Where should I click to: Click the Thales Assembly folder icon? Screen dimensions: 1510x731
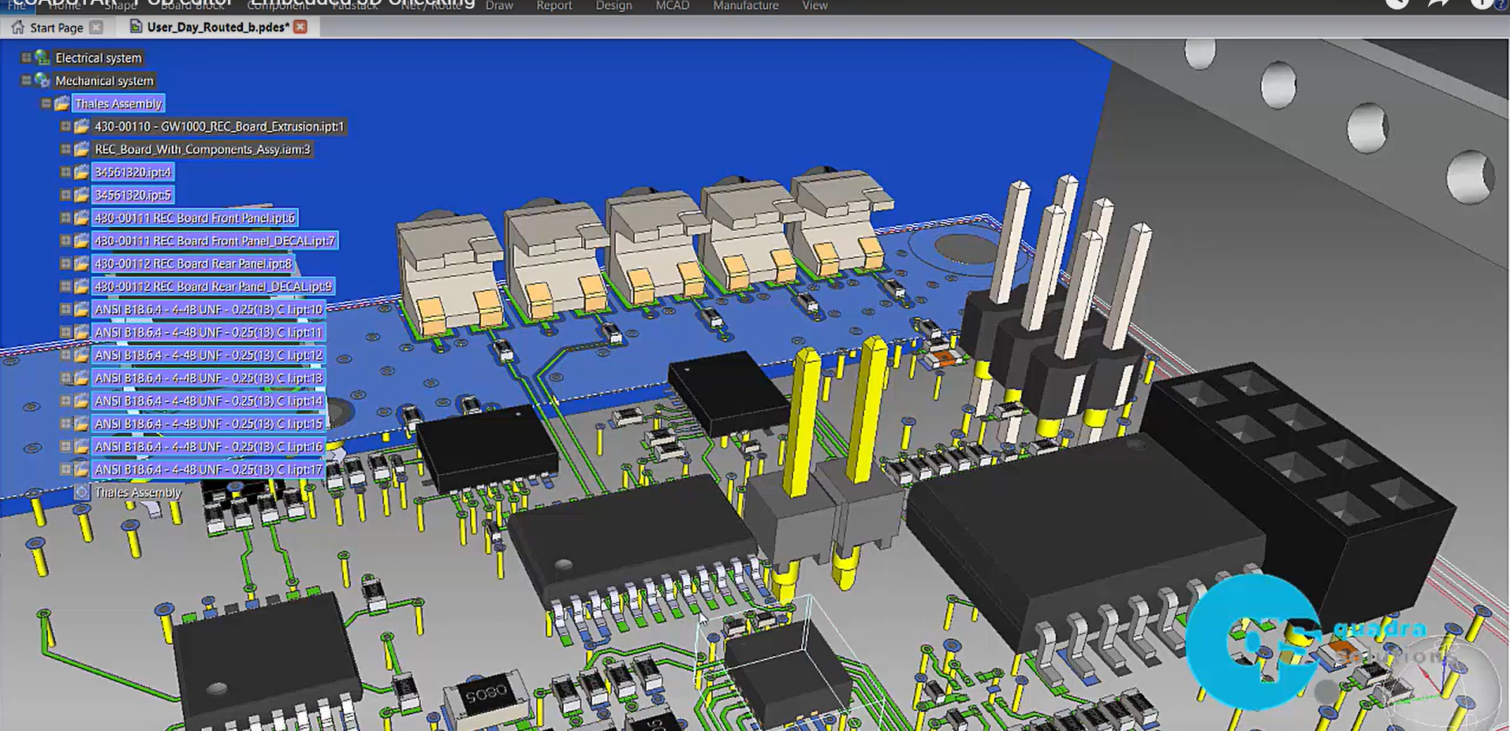62,104
